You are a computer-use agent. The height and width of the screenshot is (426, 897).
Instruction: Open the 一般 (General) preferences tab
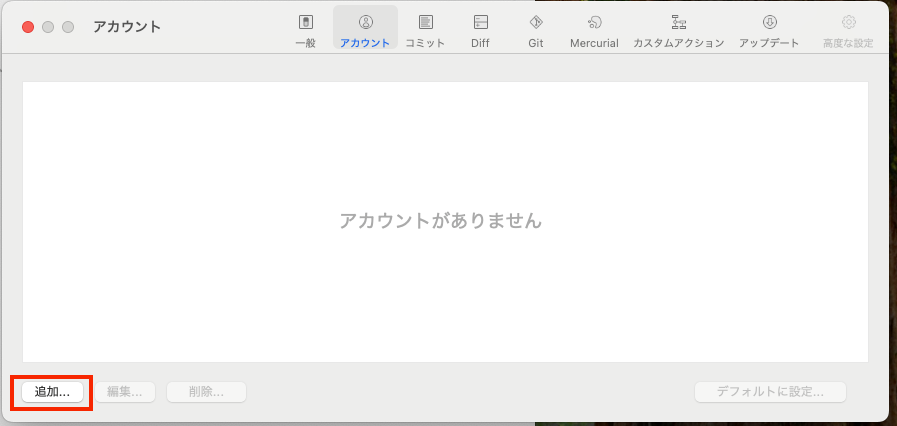pos(305,30)
